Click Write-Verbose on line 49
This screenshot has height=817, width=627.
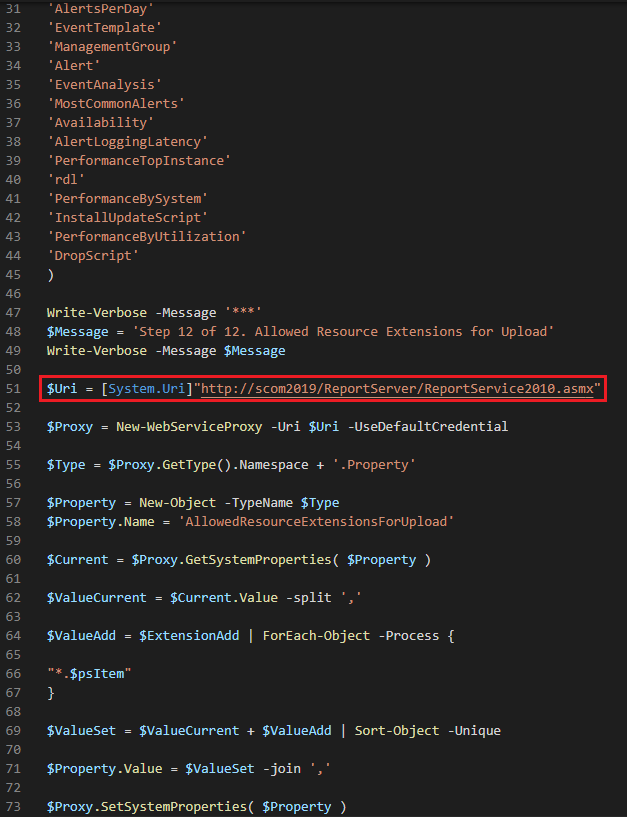click(x=97, y=351)
